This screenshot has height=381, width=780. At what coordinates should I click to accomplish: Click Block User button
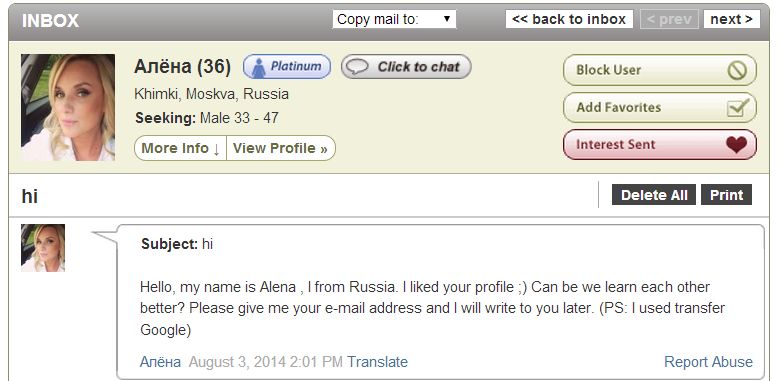660,70
